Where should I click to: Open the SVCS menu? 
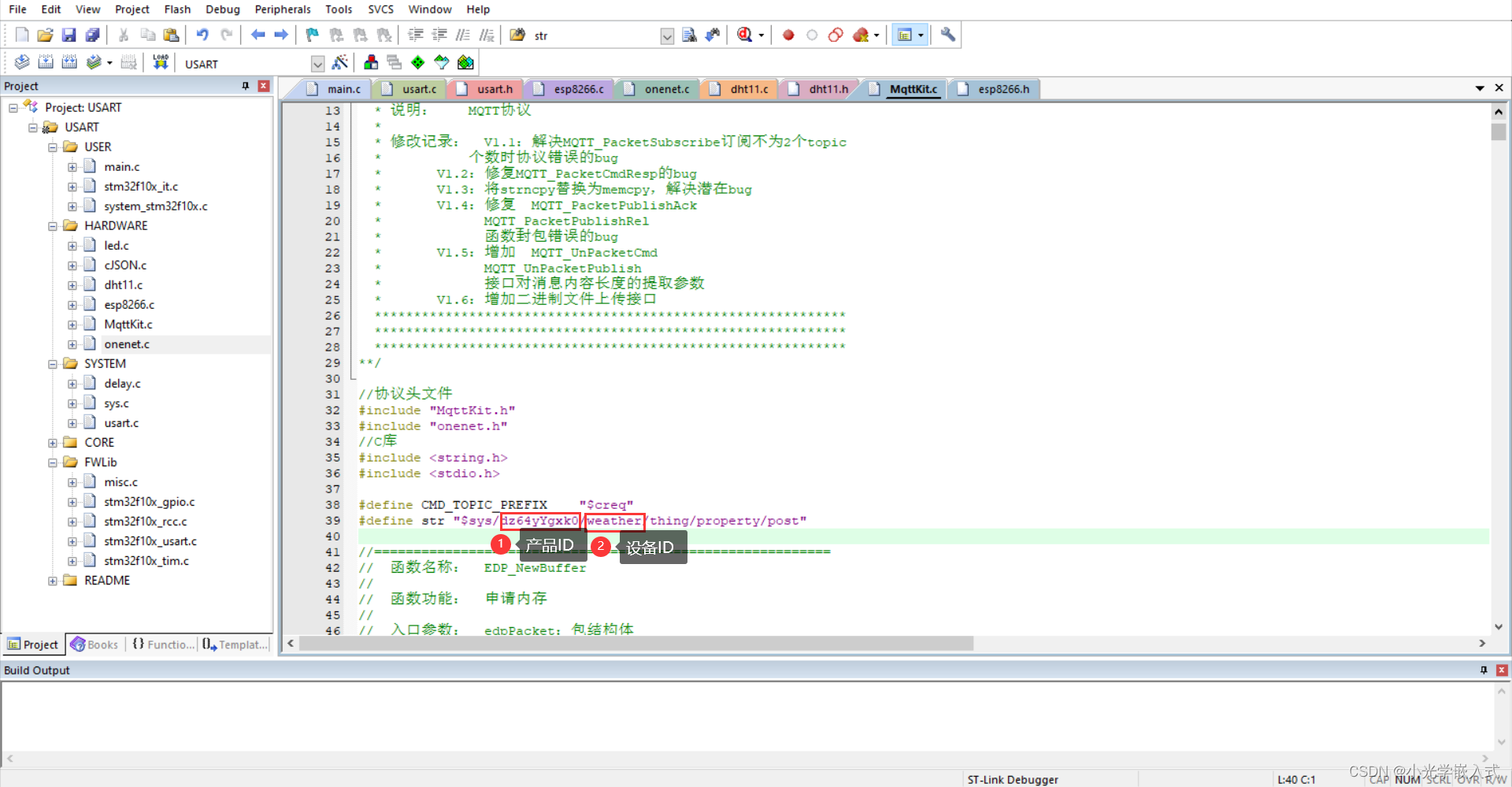click(380, 9)
